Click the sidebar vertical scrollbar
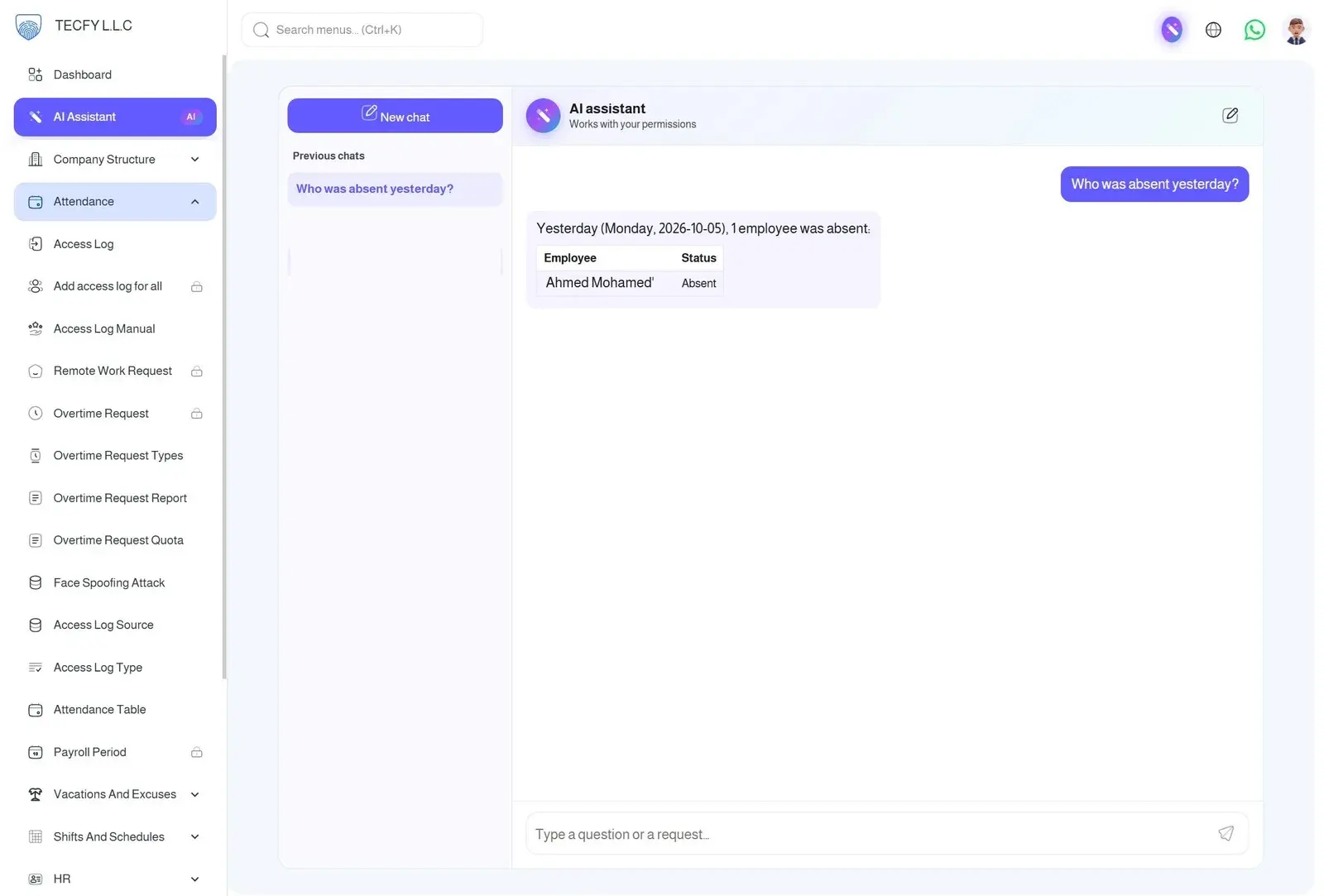Screen dimensions: 1324x896 click(223, 367)
